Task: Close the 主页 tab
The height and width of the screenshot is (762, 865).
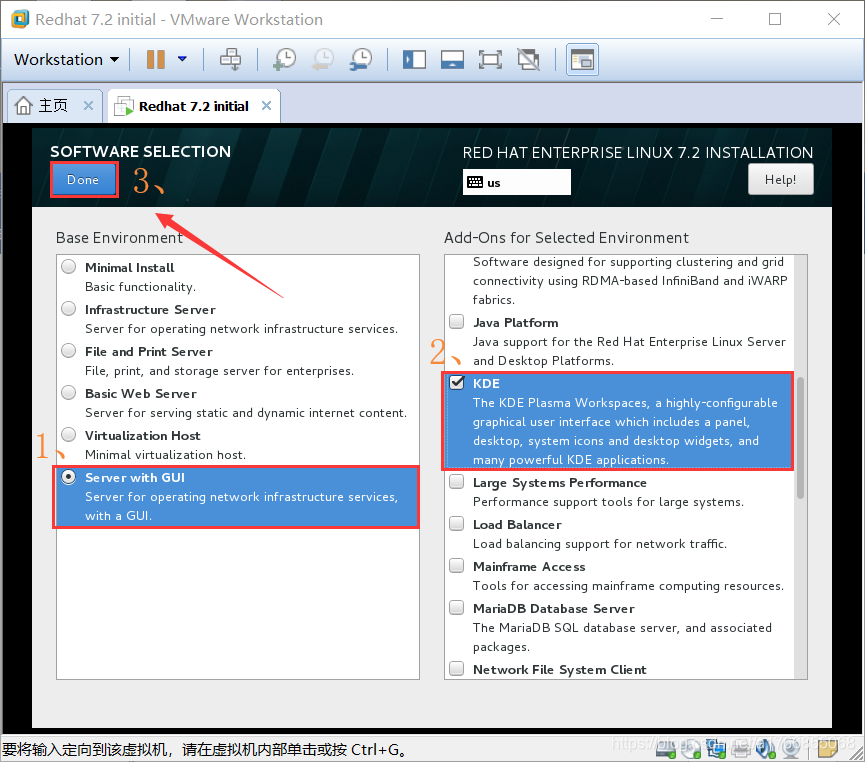Action: [x=88, y=105]
